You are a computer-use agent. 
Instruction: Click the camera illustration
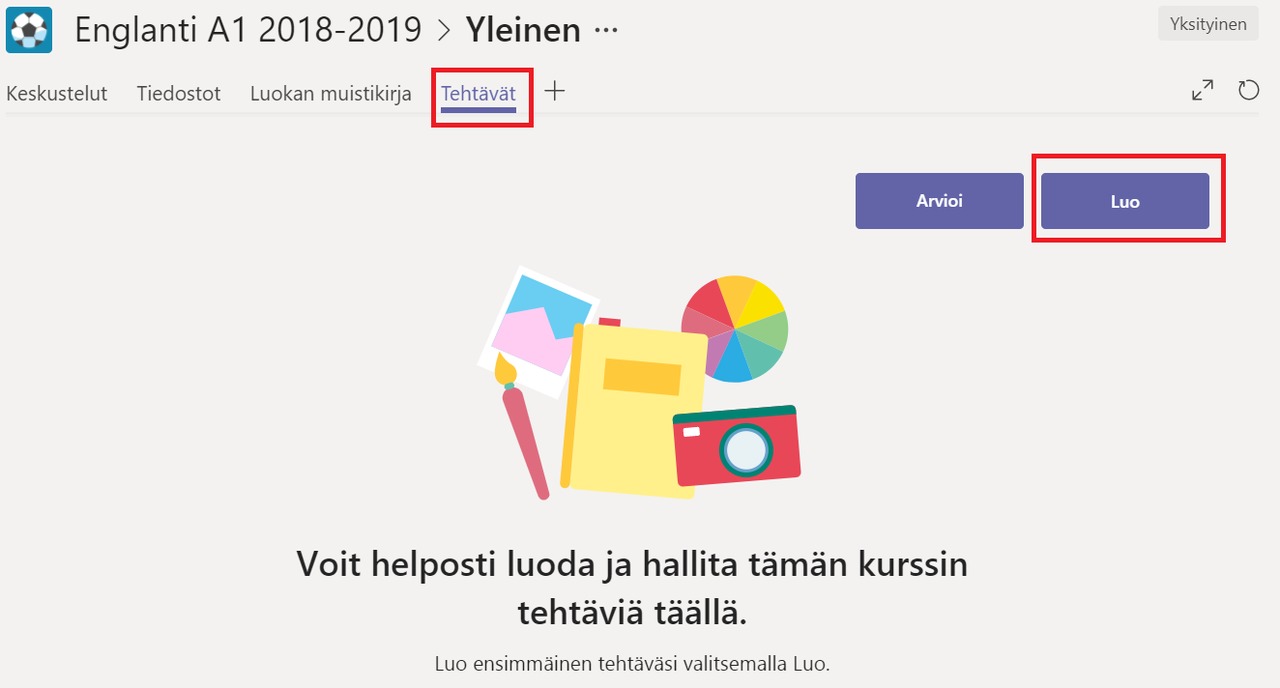point(737,446)
